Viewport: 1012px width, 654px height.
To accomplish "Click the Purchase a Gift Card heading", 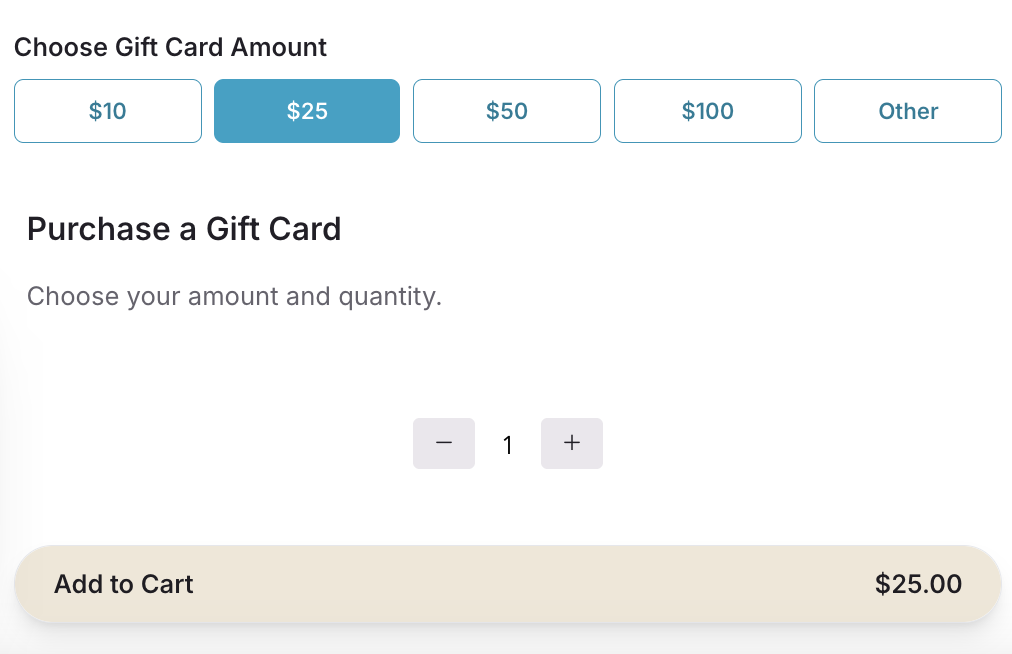I will (183, 229).
